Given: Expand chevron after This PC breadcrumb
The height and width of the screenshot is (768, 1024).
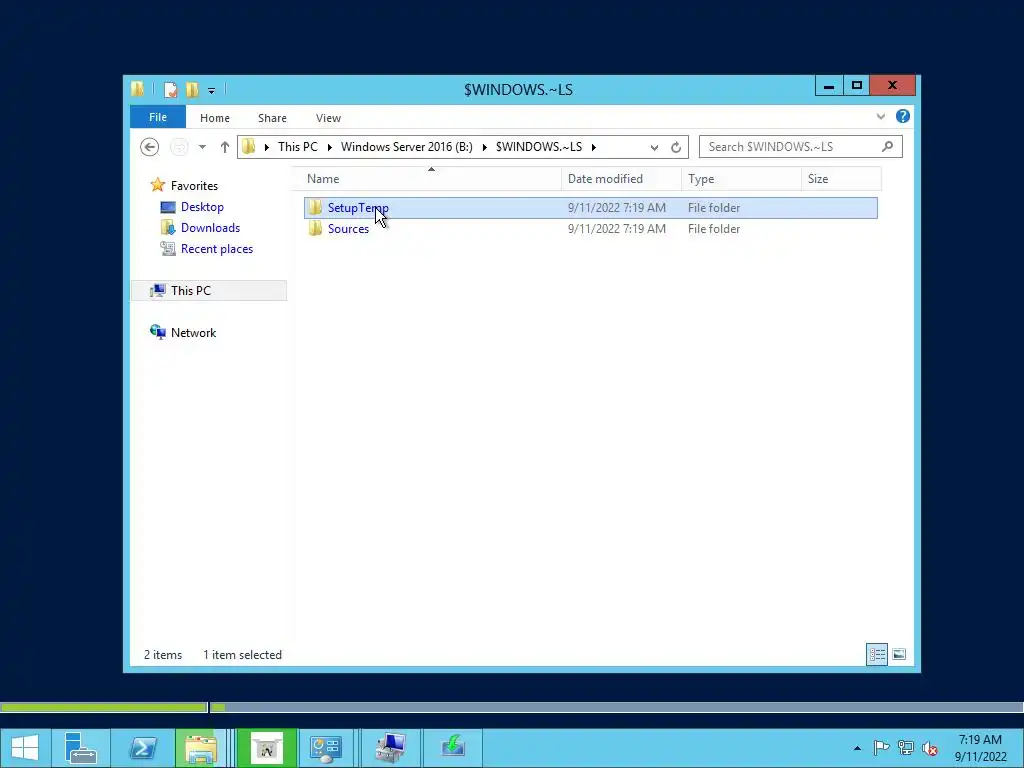Looking at the screenshot, I should pos(329,147).
